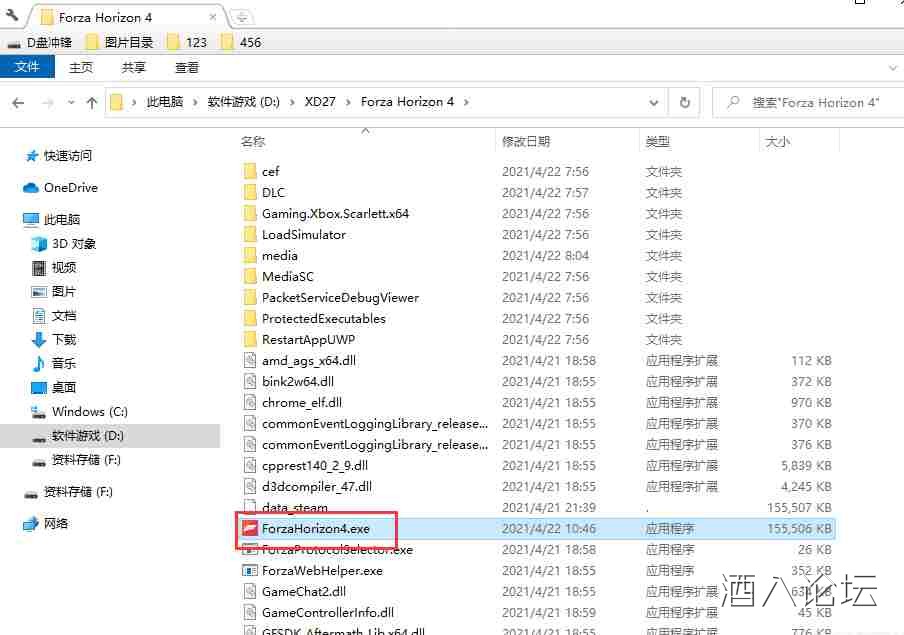Click the wrench settings icon
The image size is (904, 635).
point(11,16)
